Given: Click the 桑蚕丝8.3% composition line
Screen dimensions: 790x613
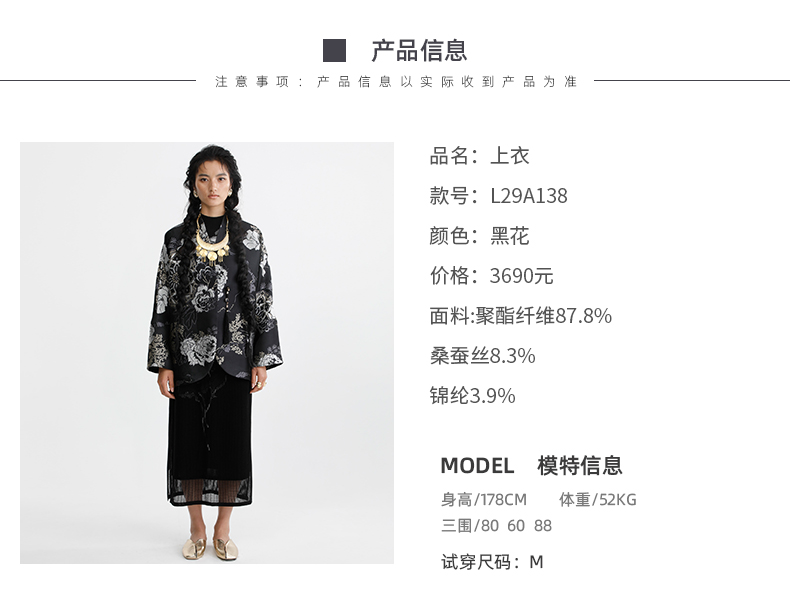Looking at the screenshot, I should click(482, 356).
